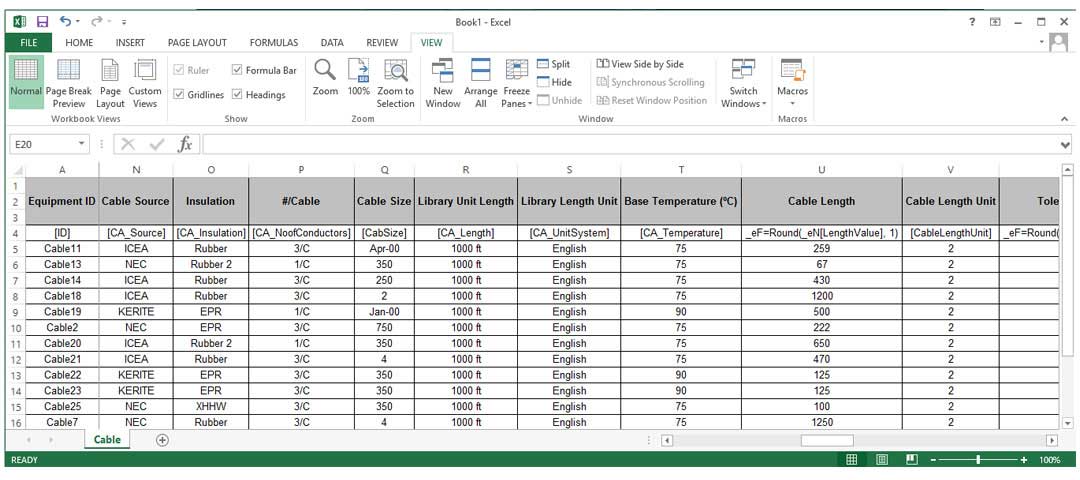The height and width of the screenshot is (480, 1080).
Task: Click Hide in the Window group
Action: point(554,82)
